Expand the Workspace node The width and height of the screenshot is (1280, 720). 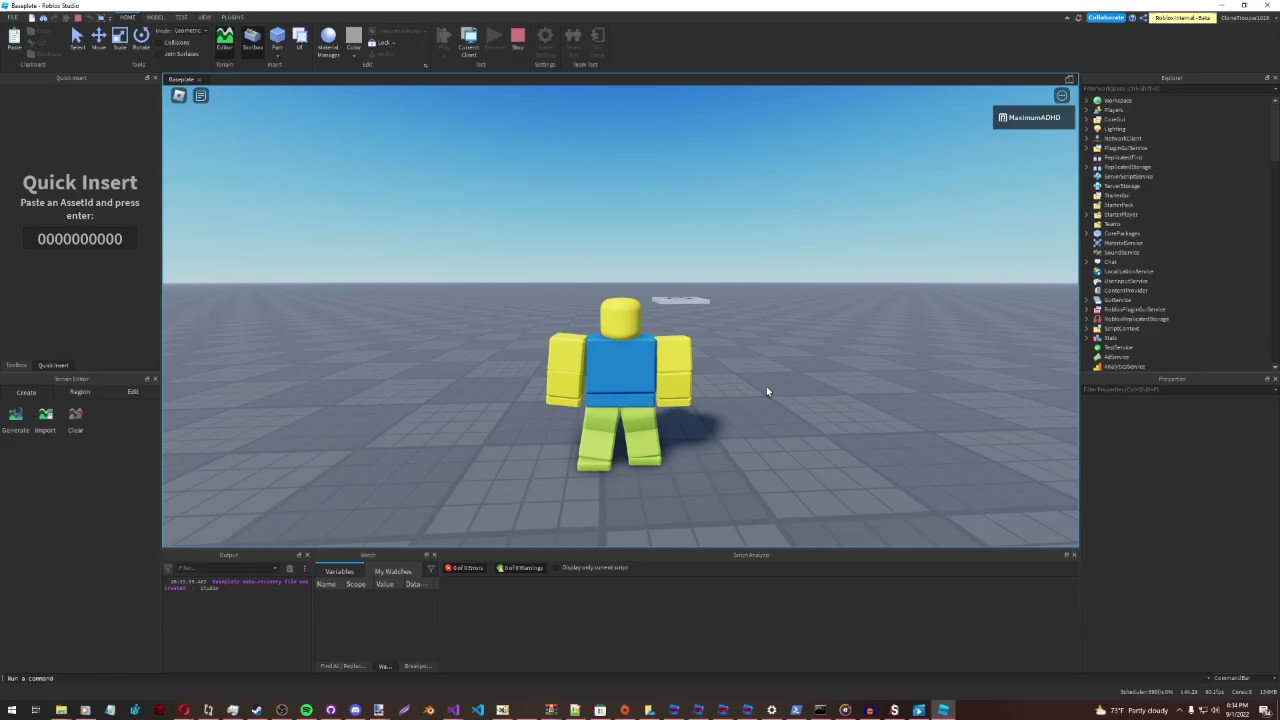coord(1087,100)
